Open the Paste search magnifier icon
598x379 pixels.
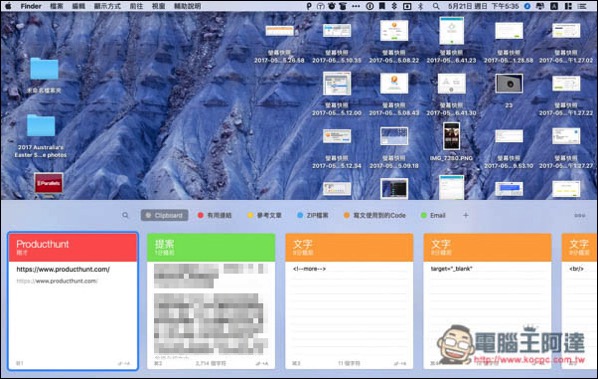click(125, 215)
